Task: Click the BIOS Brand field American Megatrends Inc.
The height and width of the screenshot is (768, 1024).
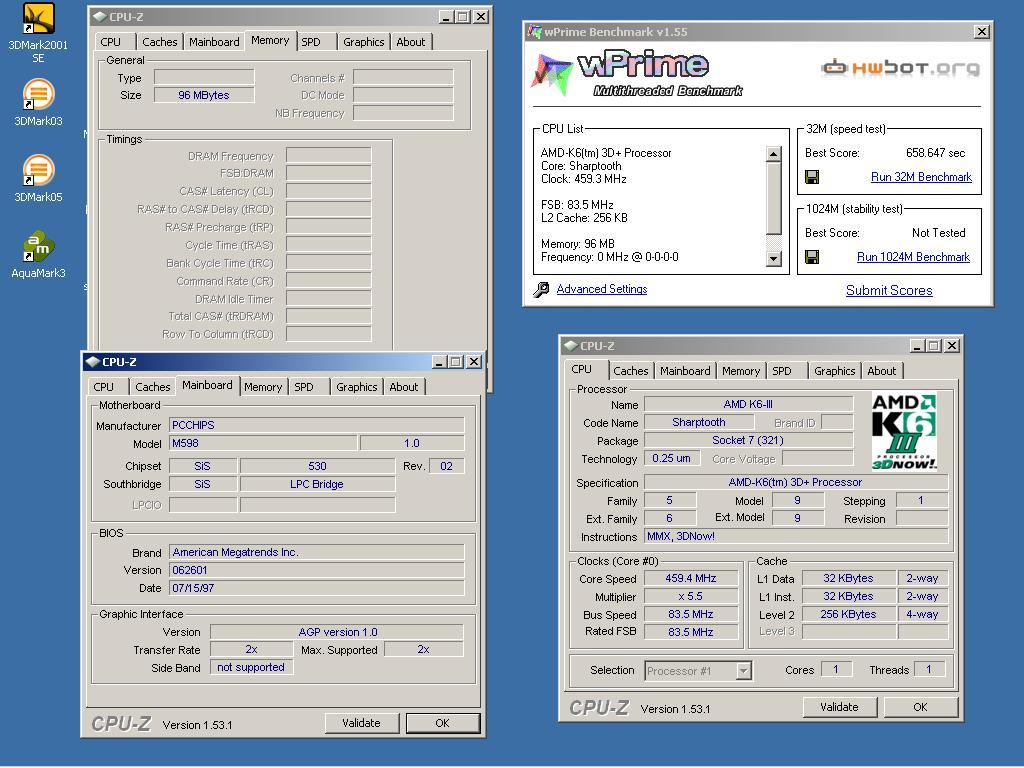Action: click(x=317, y=552)
